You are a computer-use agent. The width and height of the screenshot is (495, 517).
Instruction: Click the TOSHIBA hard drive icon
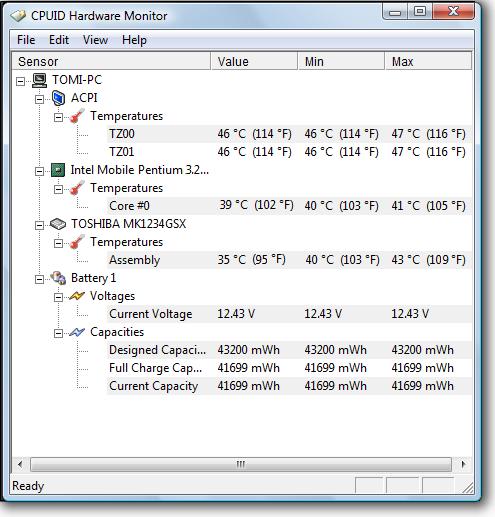pos(58,224)
